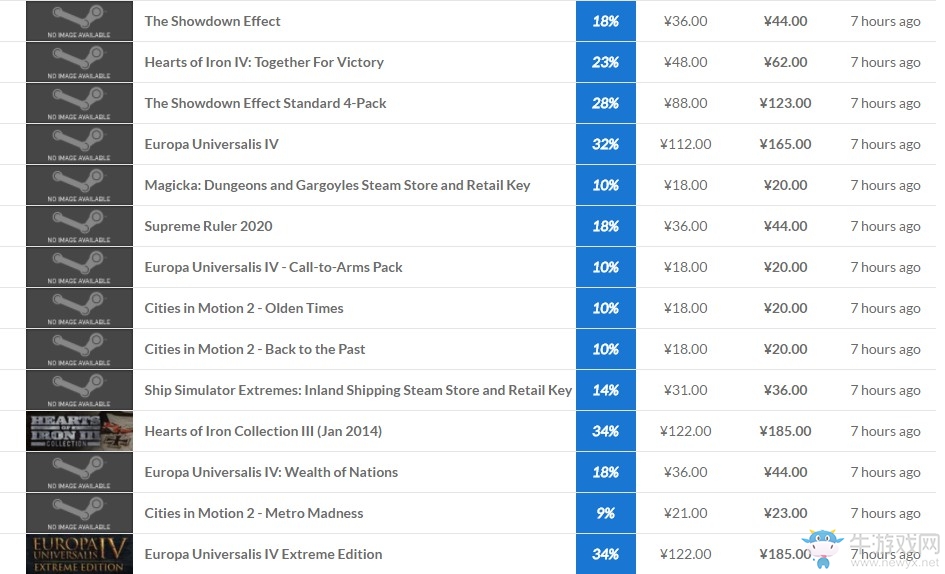Open Europa Universalis IV: Wealth of Nations
This screenshot has width=945, height=574.
[x=271, y=472]
